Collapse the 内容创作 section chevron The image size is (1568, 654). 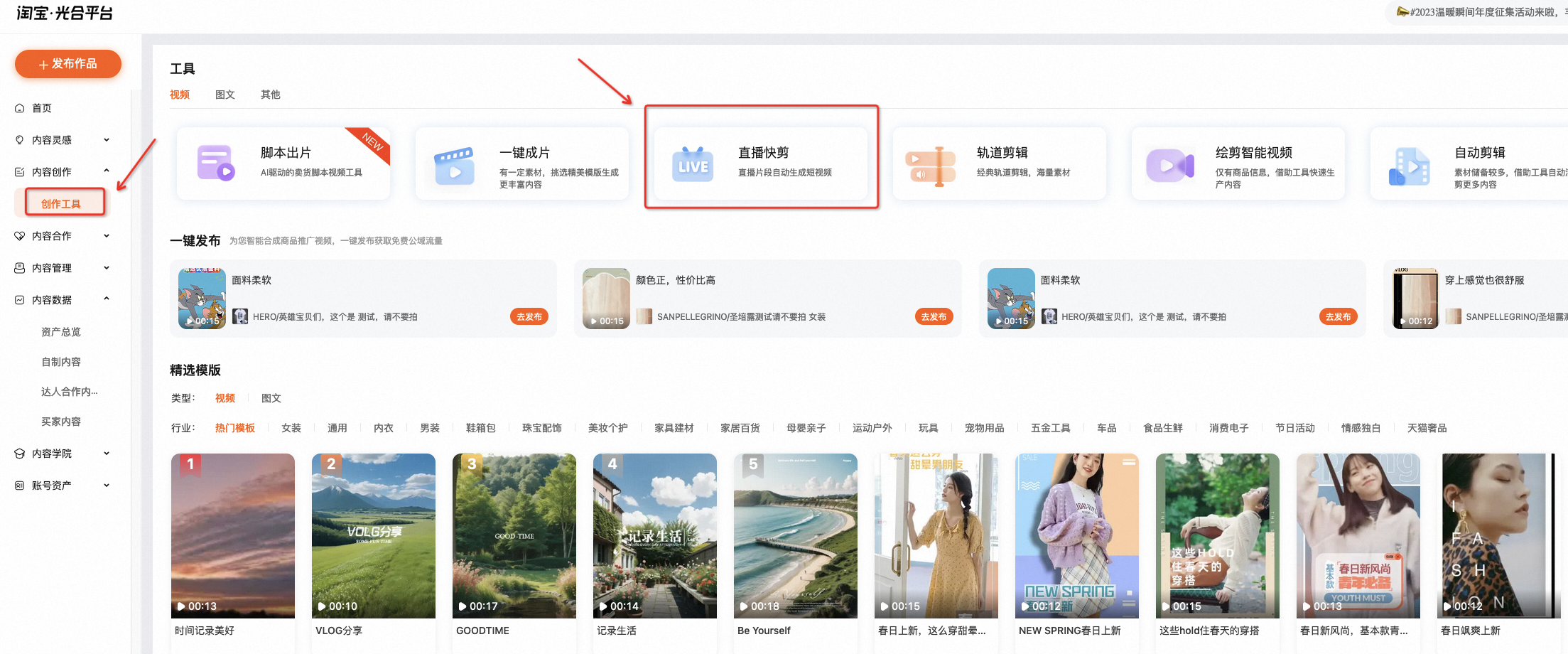coord(107,171)
